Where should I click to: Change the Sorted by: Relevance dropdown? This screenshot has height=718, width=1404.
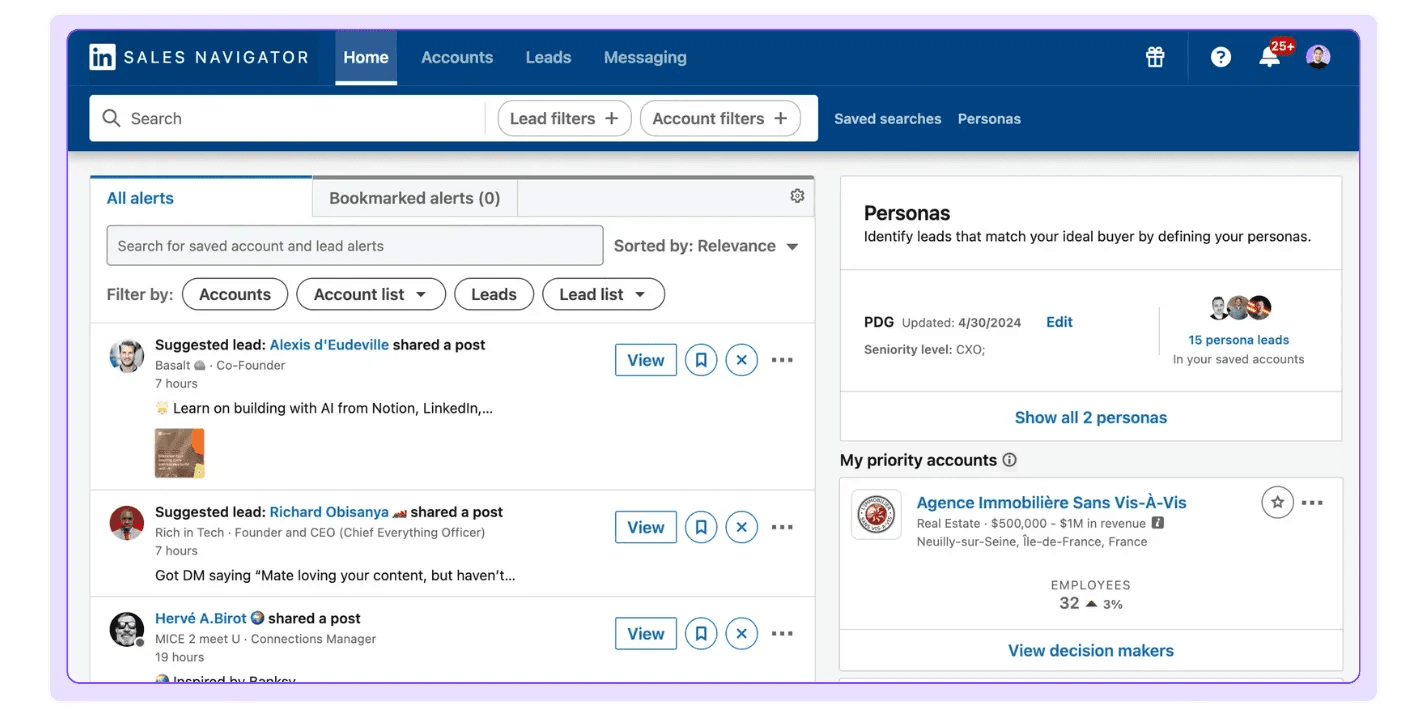pyautogui.click(x=706, y=246)
